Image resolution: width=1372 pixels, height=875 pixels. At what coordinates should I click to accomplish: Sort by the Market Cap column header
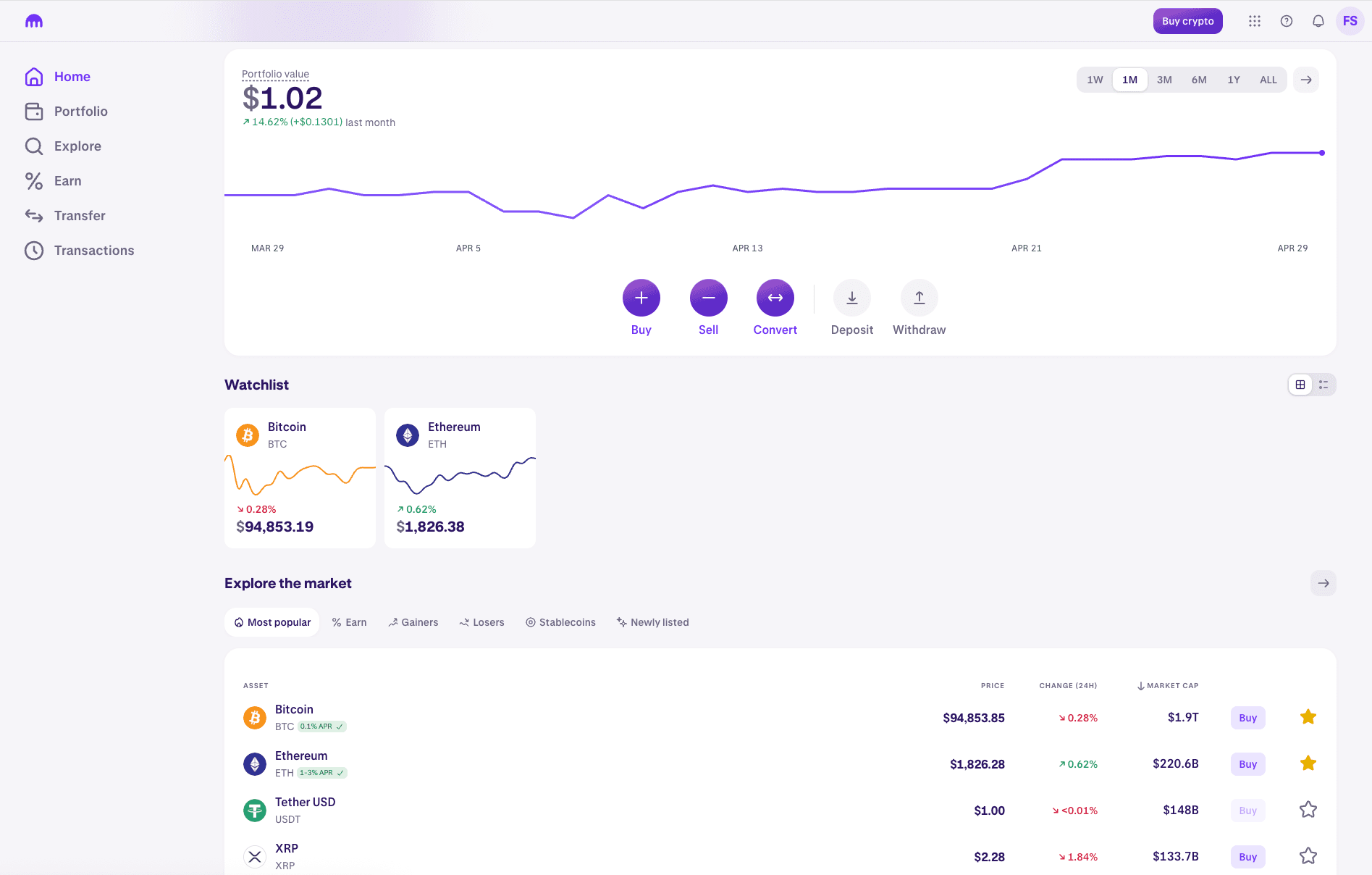coord(1168,685)
